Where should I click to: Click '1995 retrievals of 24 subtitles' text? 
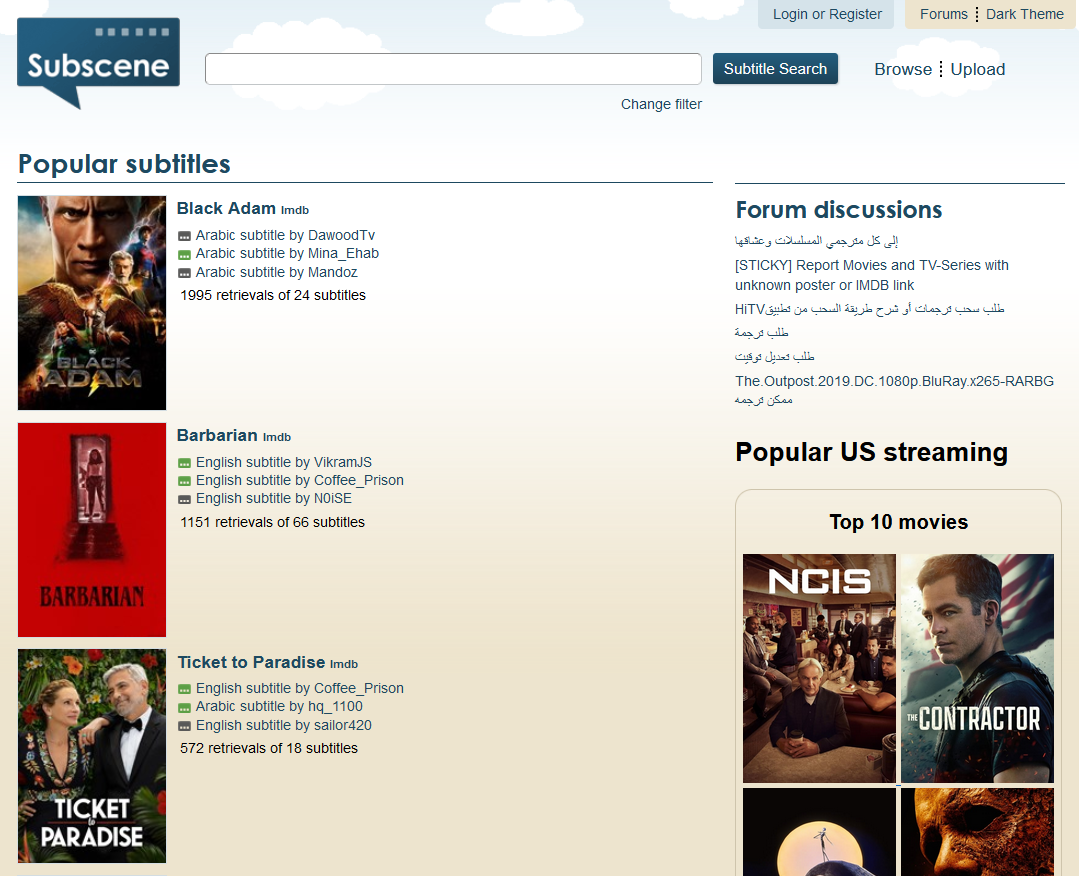click(x=273, y=296)
